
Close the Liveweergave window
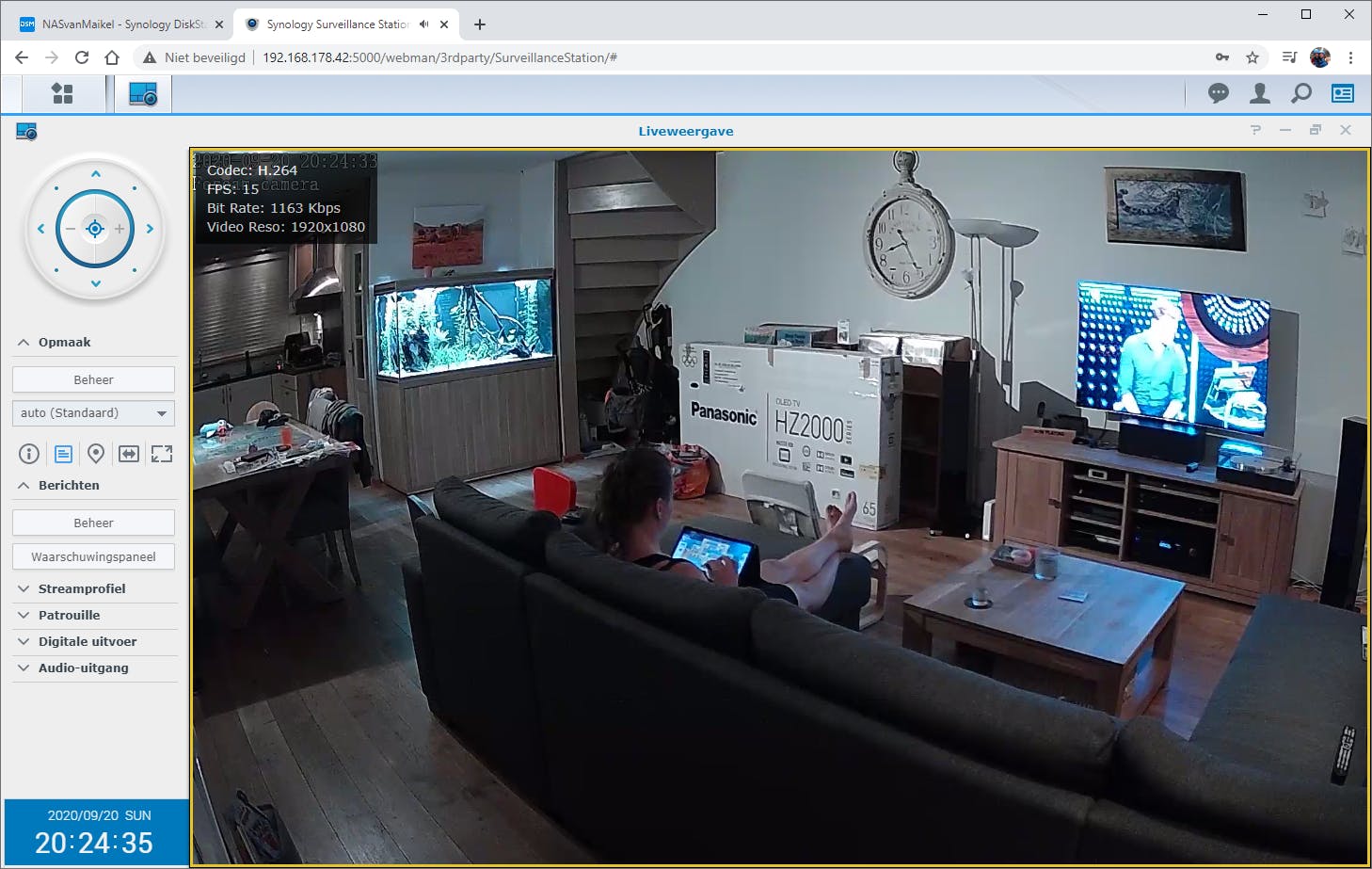pos(1346,130)
